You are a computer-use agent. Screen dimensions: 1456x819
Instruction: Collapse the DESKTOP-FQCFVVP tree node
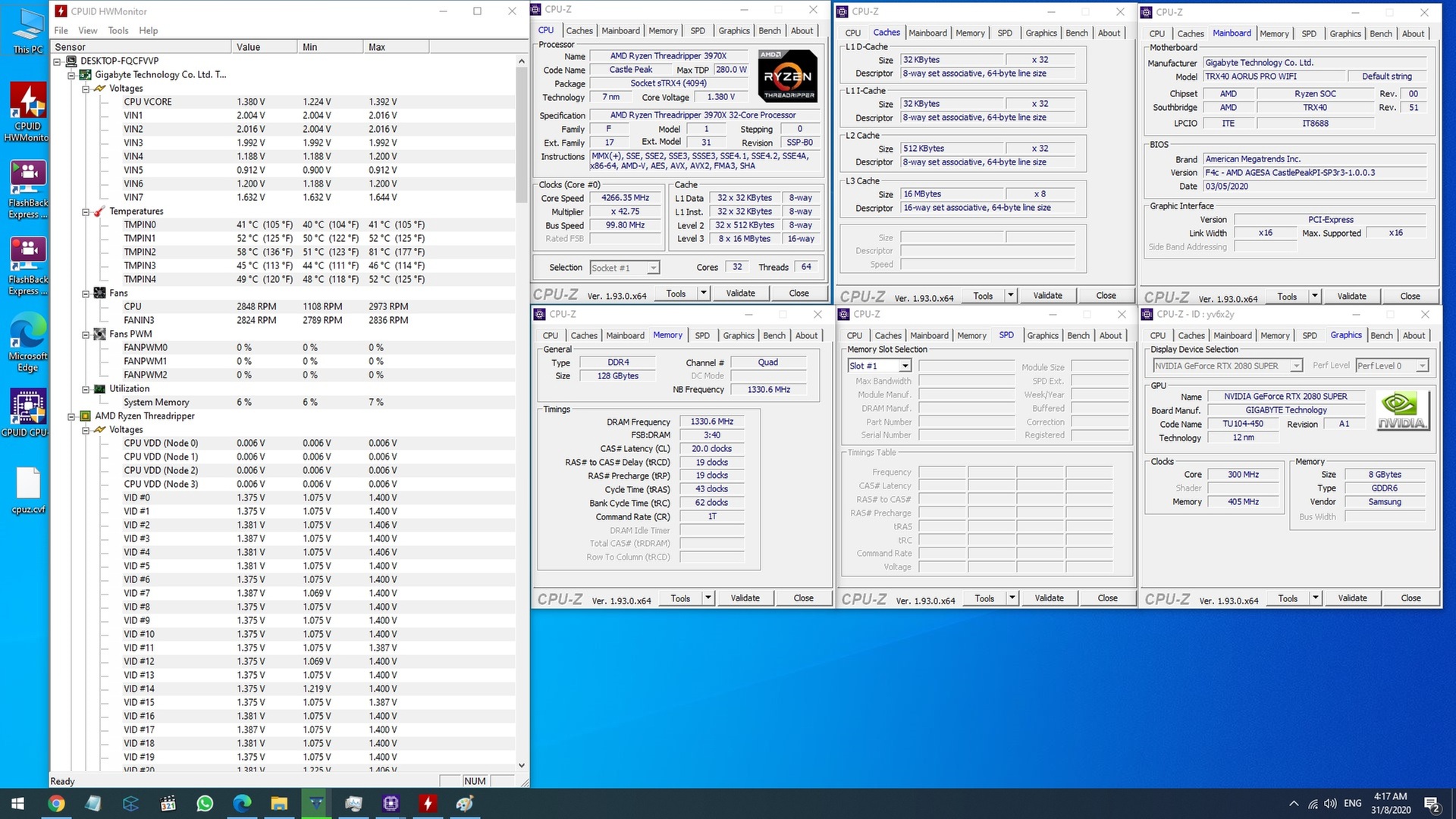coord(57,61)
